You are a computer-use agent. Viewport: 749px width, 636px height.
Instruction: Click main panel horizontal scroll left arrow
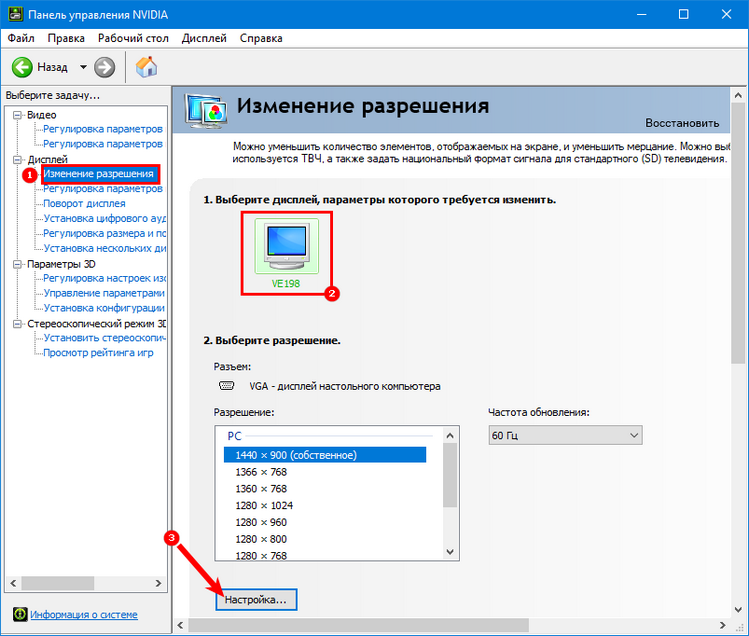click(181, 625)
